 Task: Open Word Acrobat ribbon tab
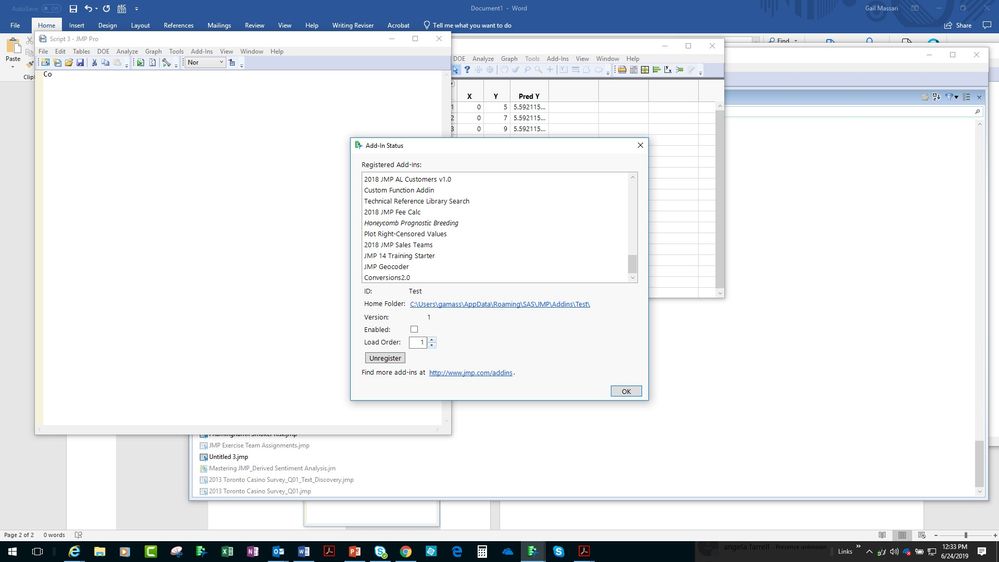(398, 25)
